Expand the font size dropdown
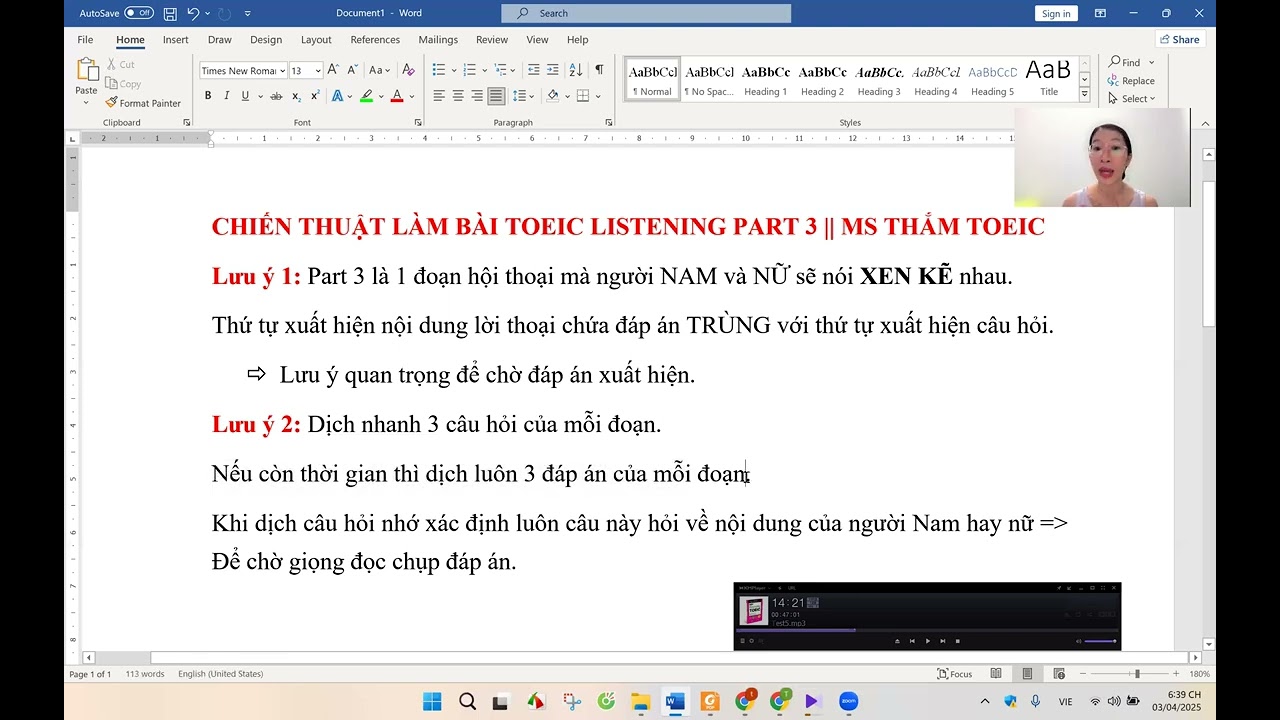Viewport: 1280px width, 720px height. click(x=318, y=71)
